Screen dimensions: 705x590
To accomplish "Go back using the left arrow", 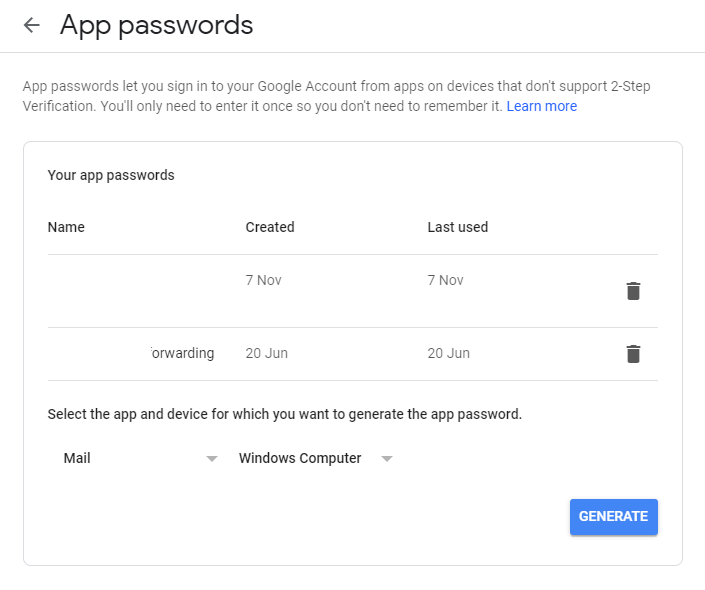I will coord(32,25).
